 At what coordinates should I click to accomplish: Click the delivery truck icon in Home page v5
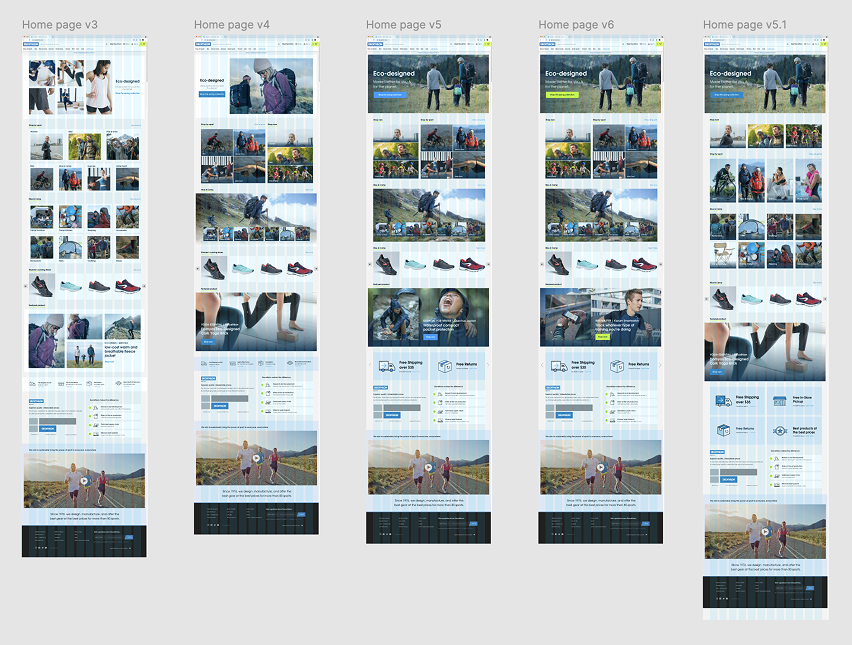coord(388,366)
